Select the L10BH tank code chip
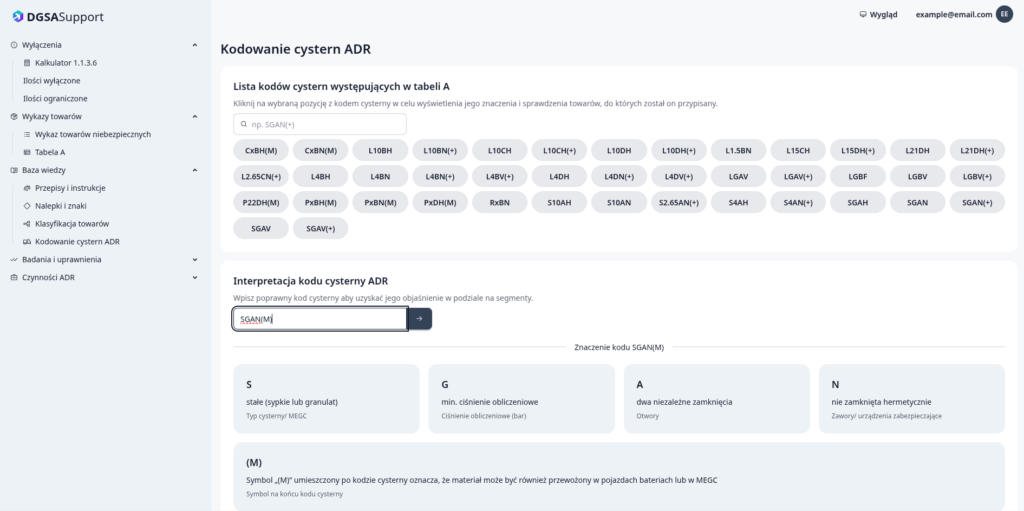This screenshot has width=1024, height=511. pos(380,150)
